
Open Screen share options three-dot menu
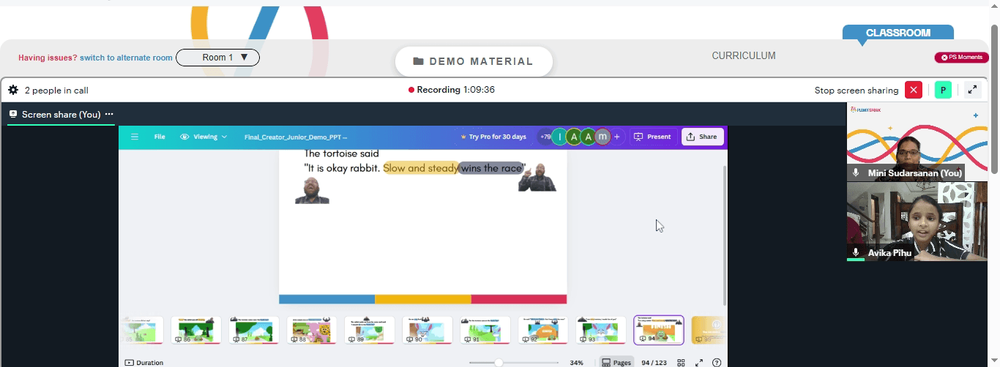[109, 114]
